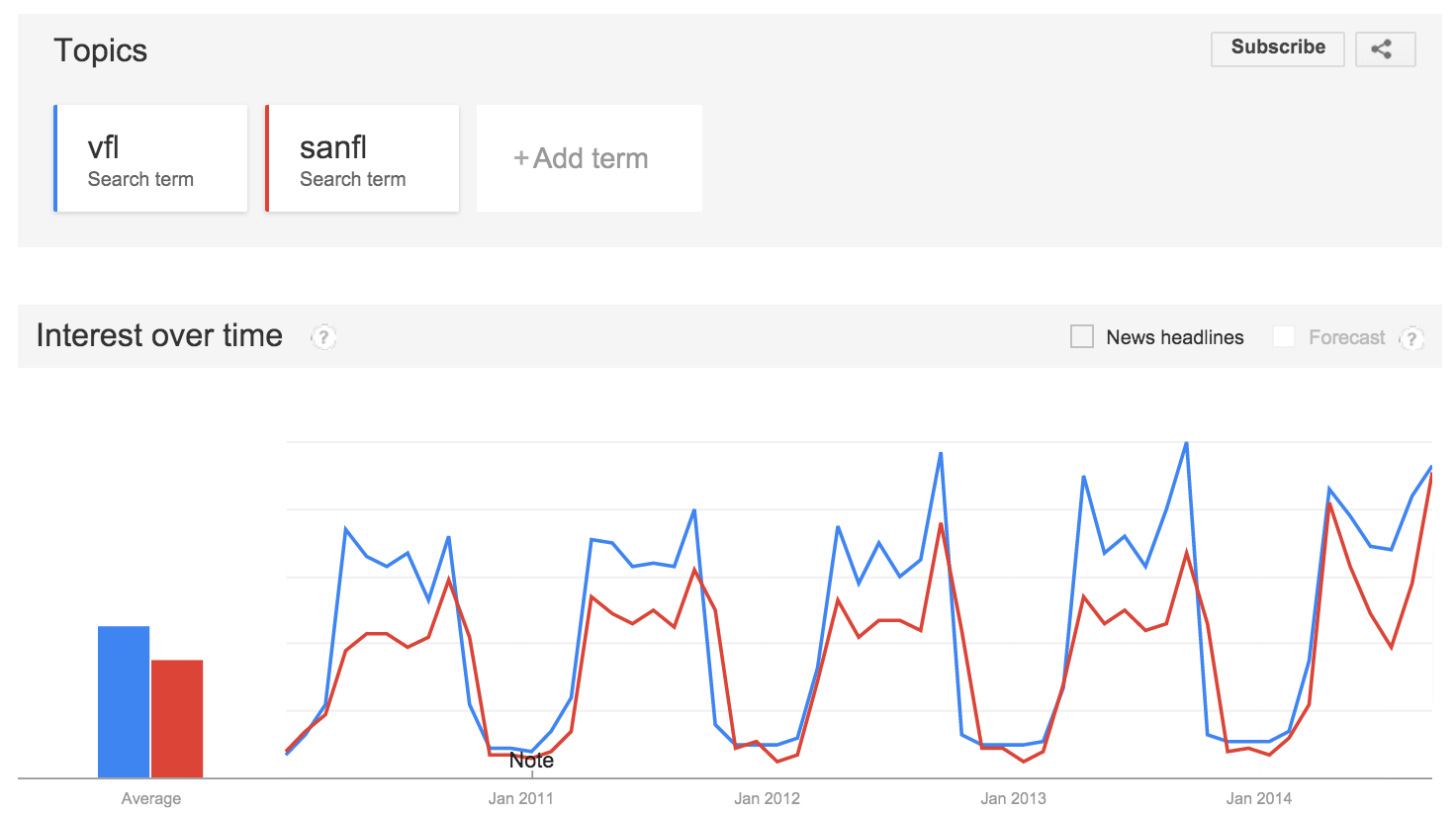Select the vfl search term card
This screenshot has width=1456, height=815.
pos(150,158)
